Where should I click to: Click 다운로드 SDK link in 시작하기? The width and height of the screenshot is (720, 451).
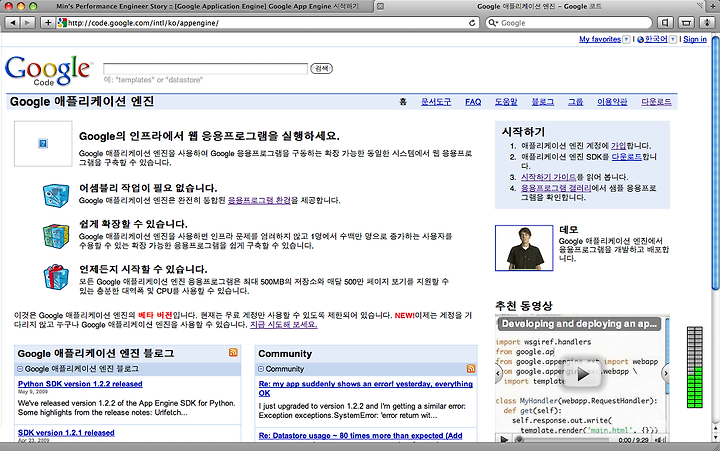(x=627, y=157)
